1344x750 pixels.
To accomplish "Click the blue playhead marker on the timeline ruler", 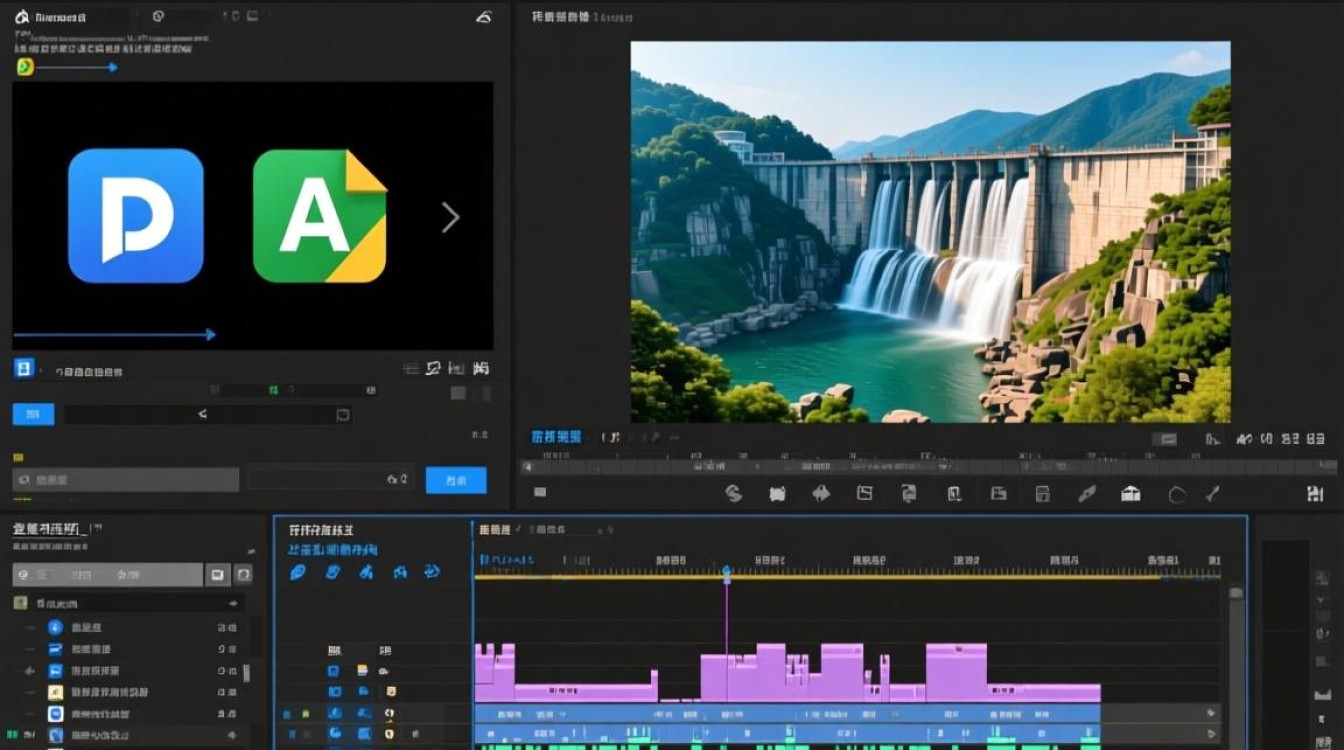I will click(x=727, y=572).
